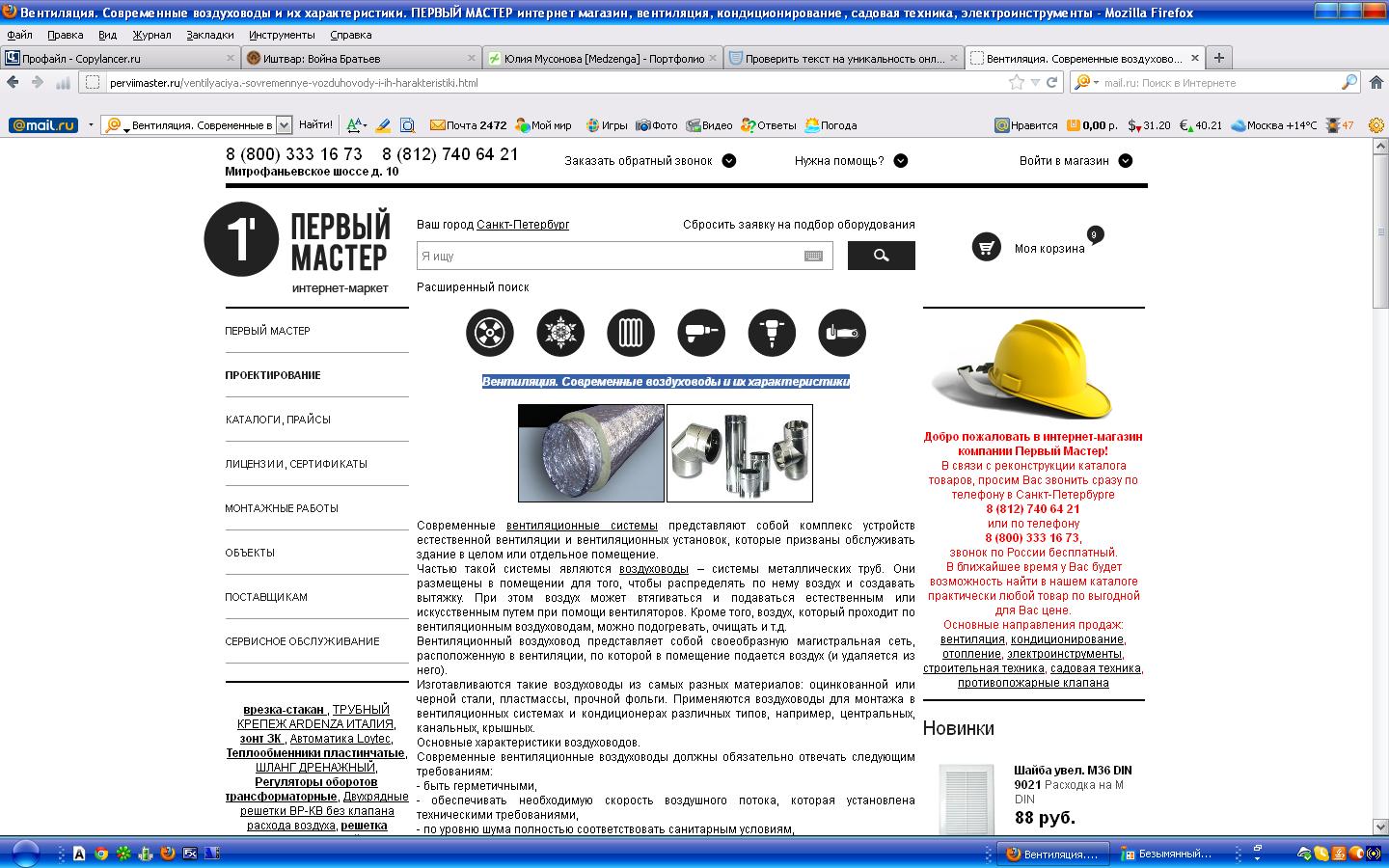Screen dimensions: 1389x868
Task: Open Погода weather toolbar item
Action: pos(831,125)
